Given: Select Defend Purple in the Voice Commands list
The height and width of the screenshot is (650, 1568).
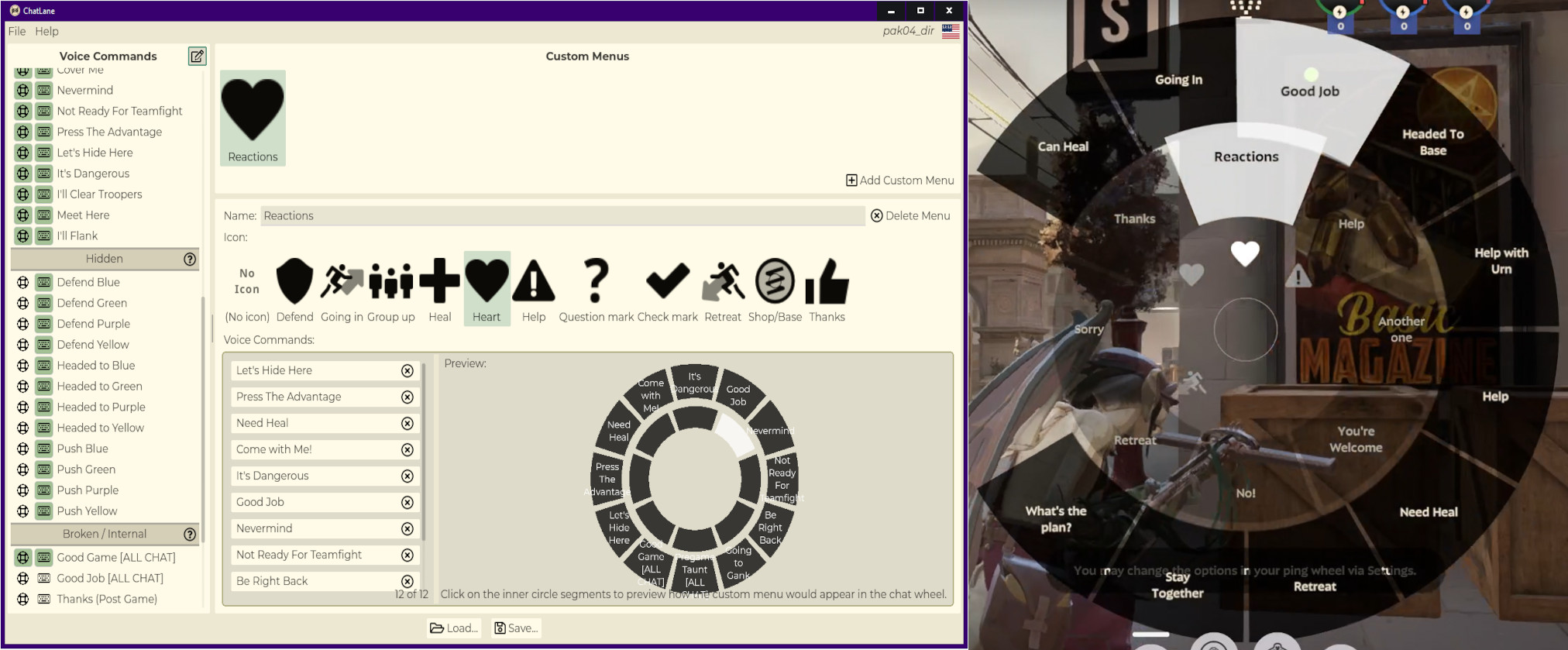Looking at the screenshot, I should 94,324.
